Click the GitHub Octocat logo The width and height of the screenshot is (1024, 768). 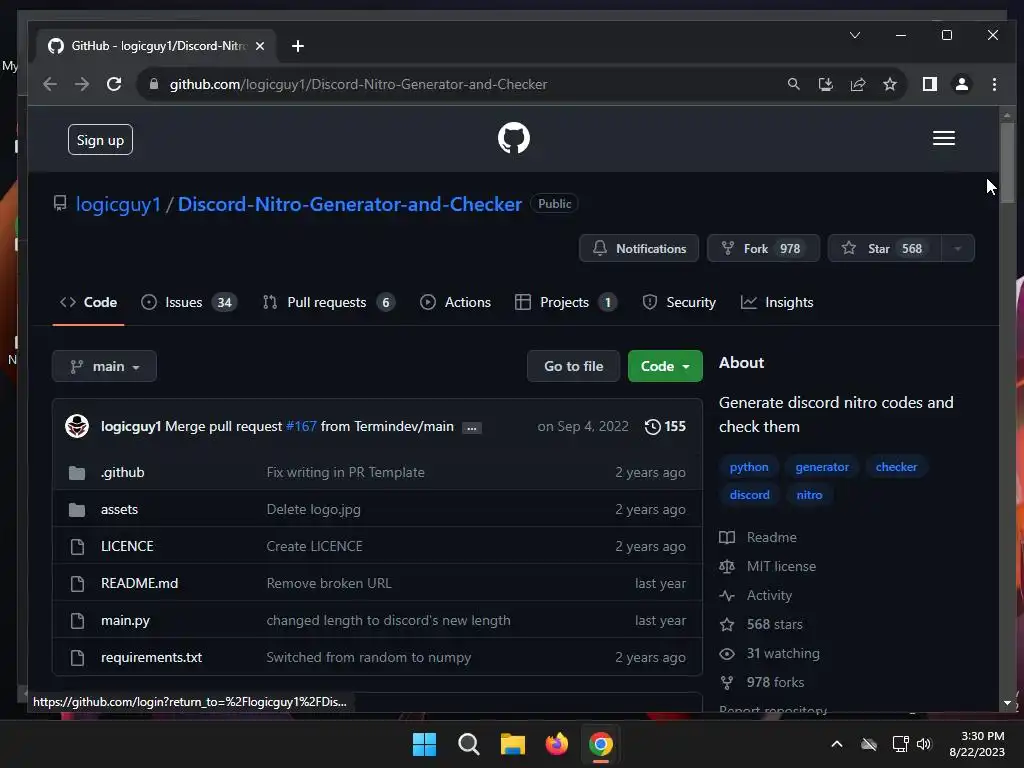coord(513,138)
